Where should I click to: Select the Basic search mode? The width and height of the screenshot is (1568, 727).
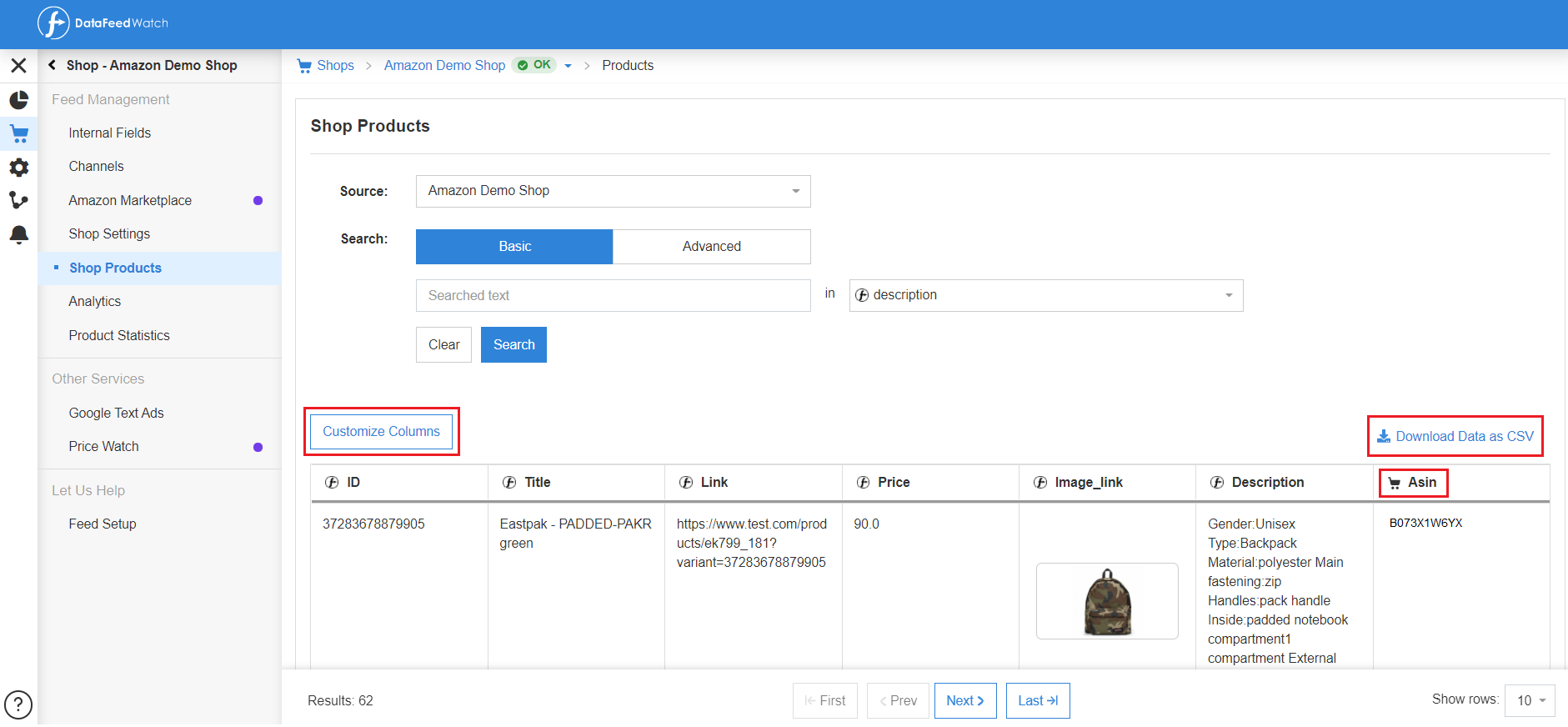point(514,247)
